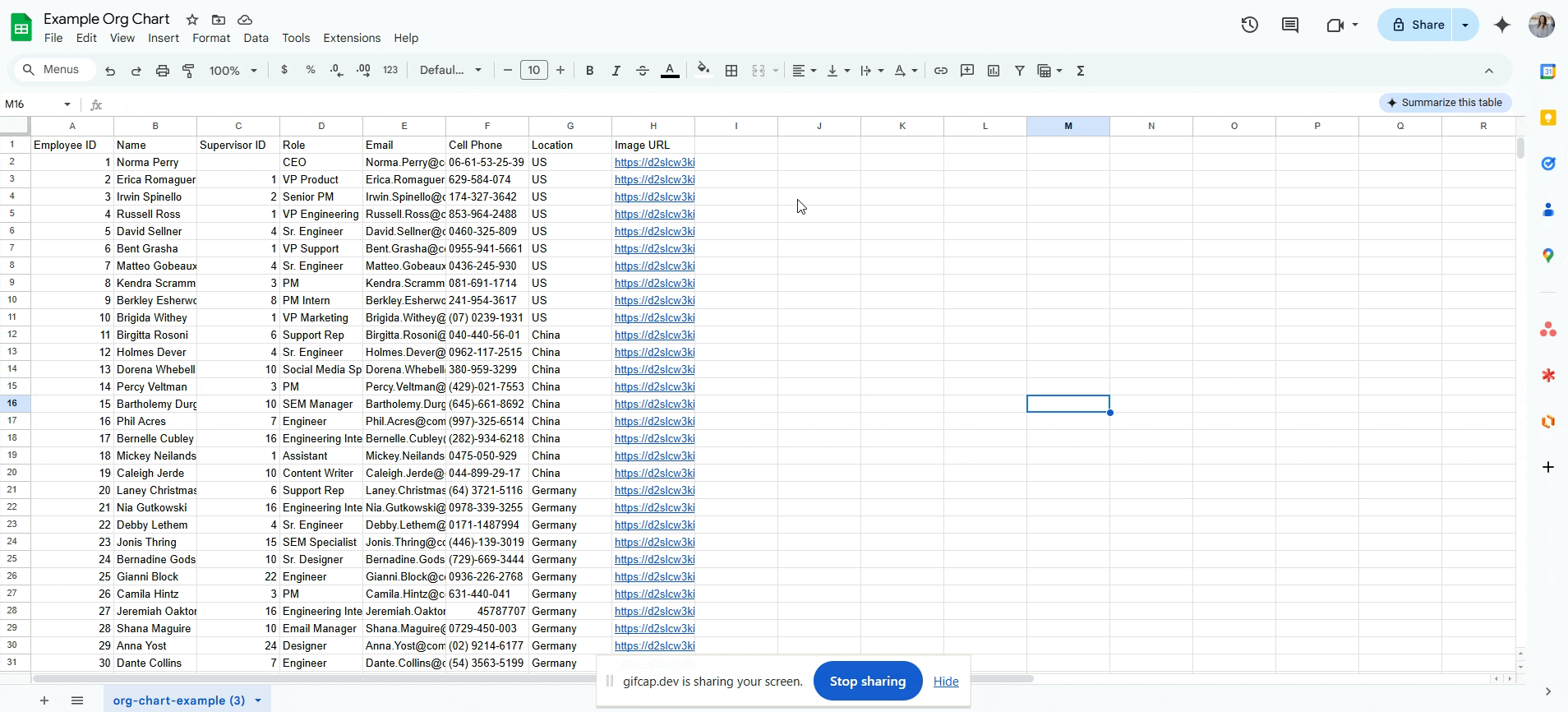The image size is (1568, 712).
Task: Open the Edit menu
Action: tap(86, 38)
